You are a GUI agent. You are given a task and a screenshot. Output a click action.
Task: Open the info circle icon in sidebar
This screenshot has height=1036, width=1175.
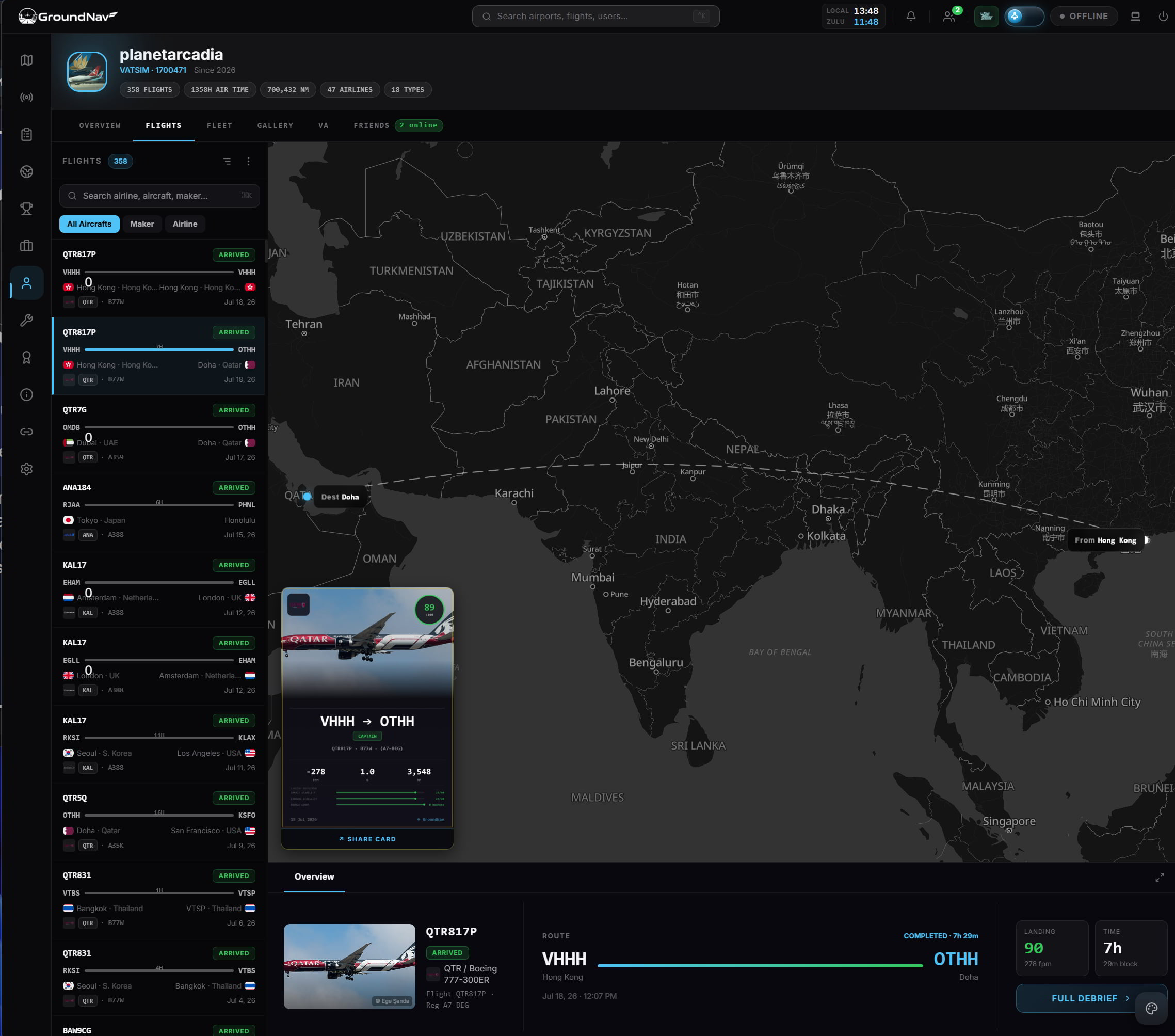pyautogui.click(x=26, y=394)
